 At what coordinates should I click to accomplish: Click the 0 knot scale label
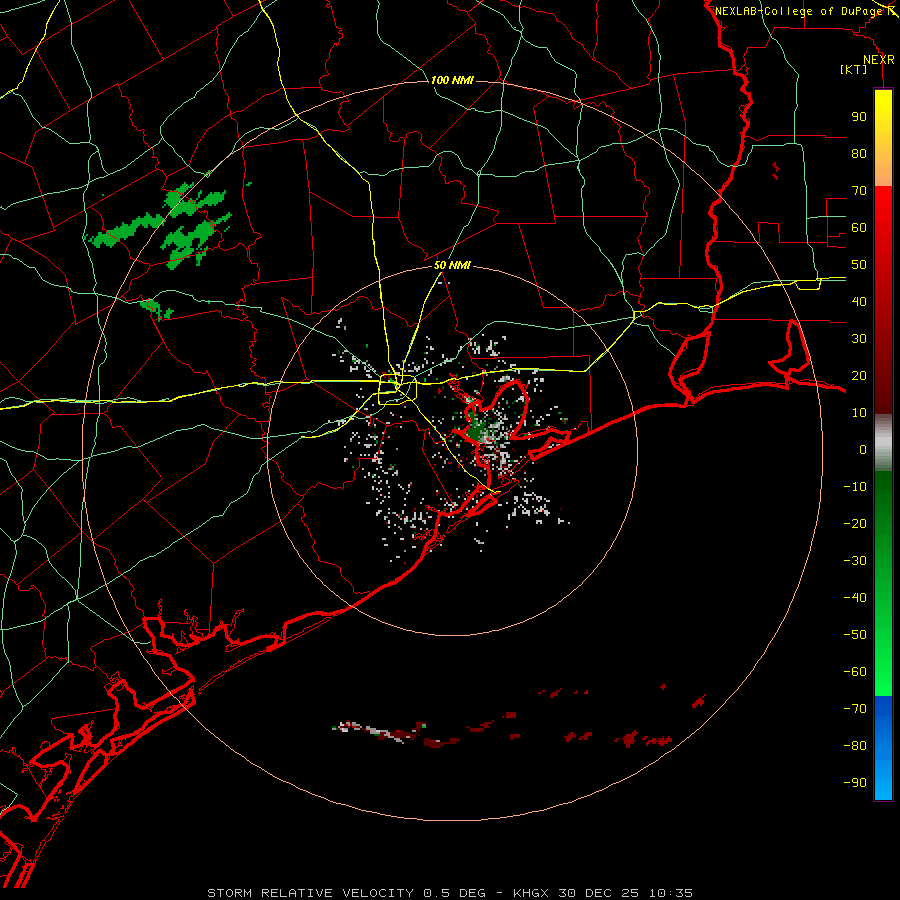point(863,449)
